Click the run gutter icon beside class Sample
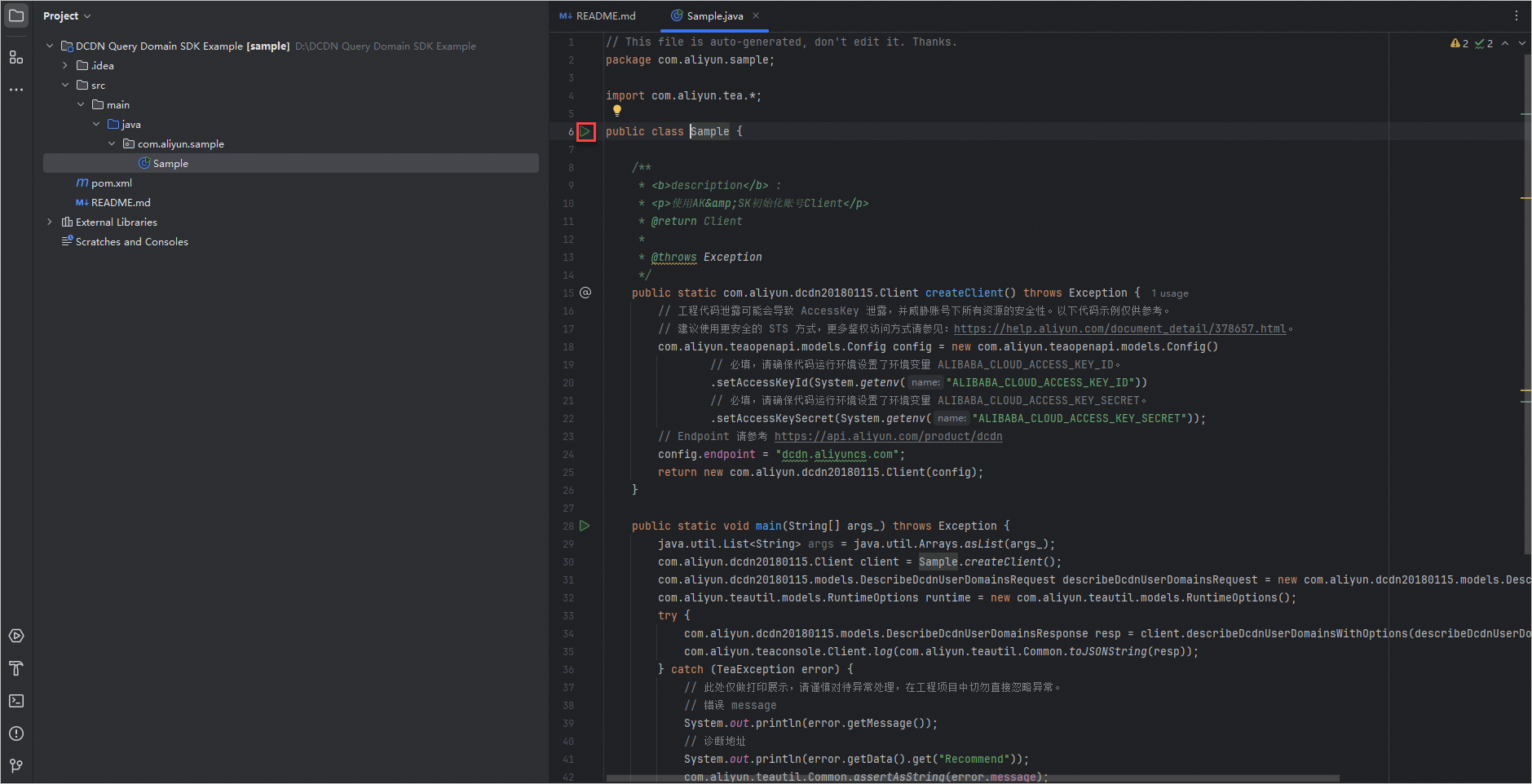1532x784 pixels. 585,131
